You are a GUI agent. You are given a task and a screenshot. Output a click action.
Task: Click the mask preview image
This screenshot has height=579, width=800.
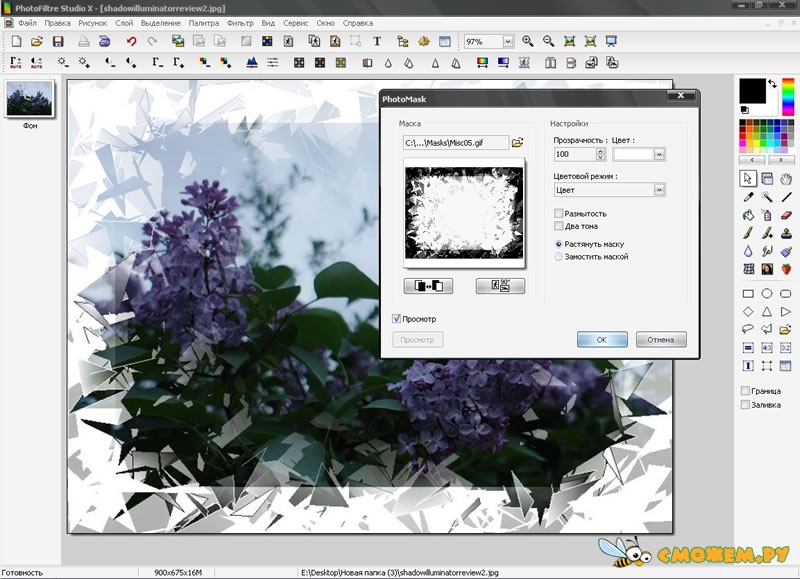[464, 213]
